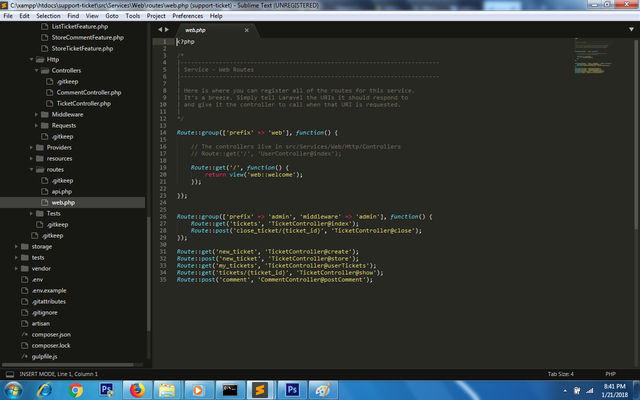The height and width of the screenshot is (400, 640).
Task: Open the tab list dropdown arrow
Action: click(631, 29)
